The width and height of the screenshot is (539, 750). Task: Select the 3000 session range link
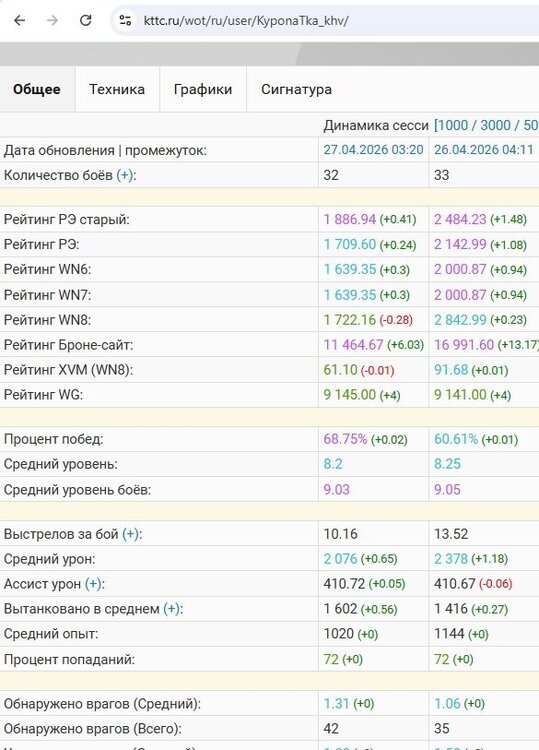495,125
